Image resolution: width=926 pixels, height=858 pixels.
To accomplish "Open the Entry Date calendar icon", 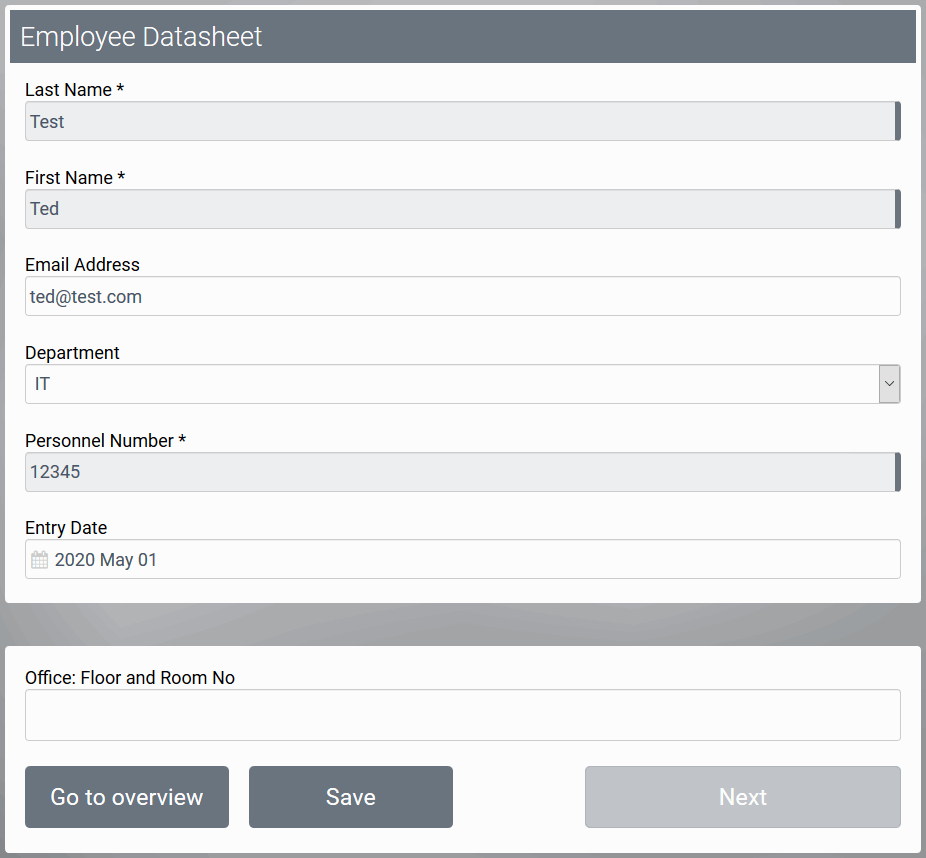I will 39,560.
